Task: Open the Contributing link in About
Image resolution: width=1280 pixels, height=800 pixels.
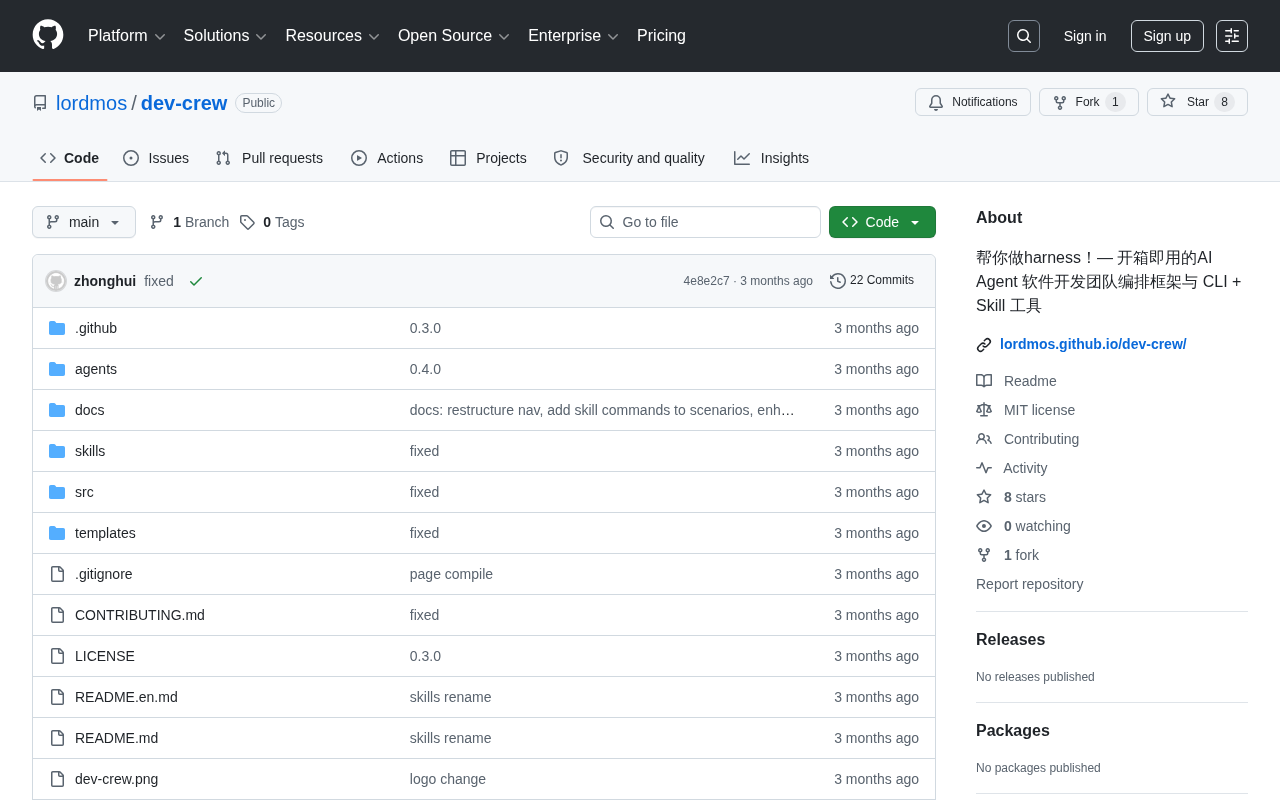Action: pos(1041,439)
